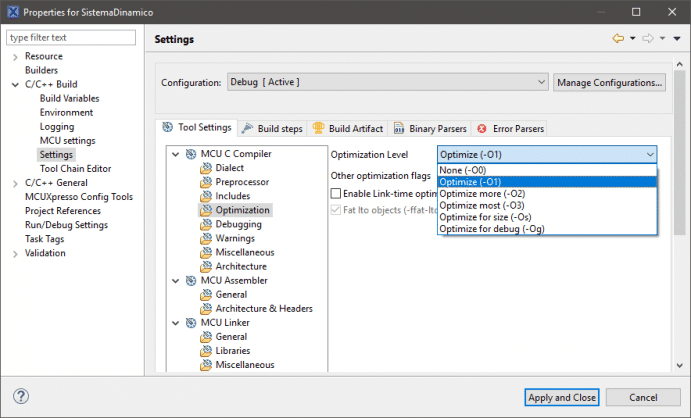The image size is (691, 418).
Task: Click the Dialect settings icon
Action: tap(206, 168)
